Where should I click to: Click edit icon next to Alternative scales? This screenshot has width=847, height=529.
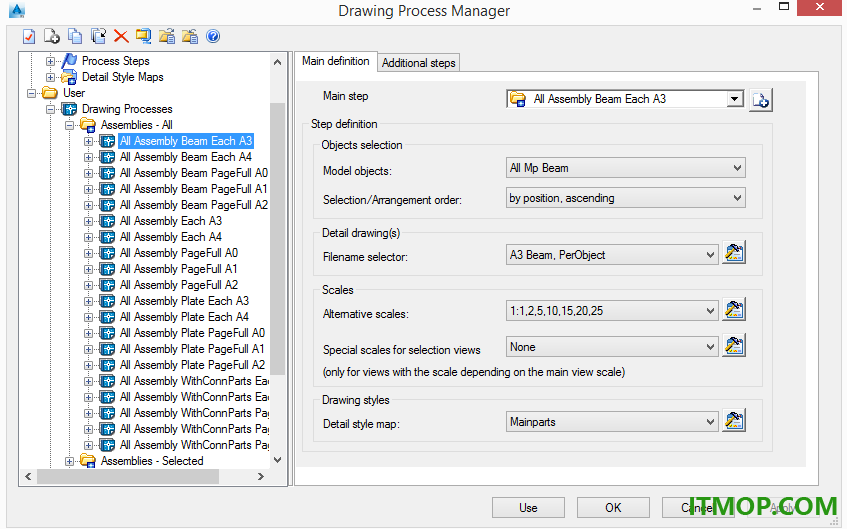734,309
